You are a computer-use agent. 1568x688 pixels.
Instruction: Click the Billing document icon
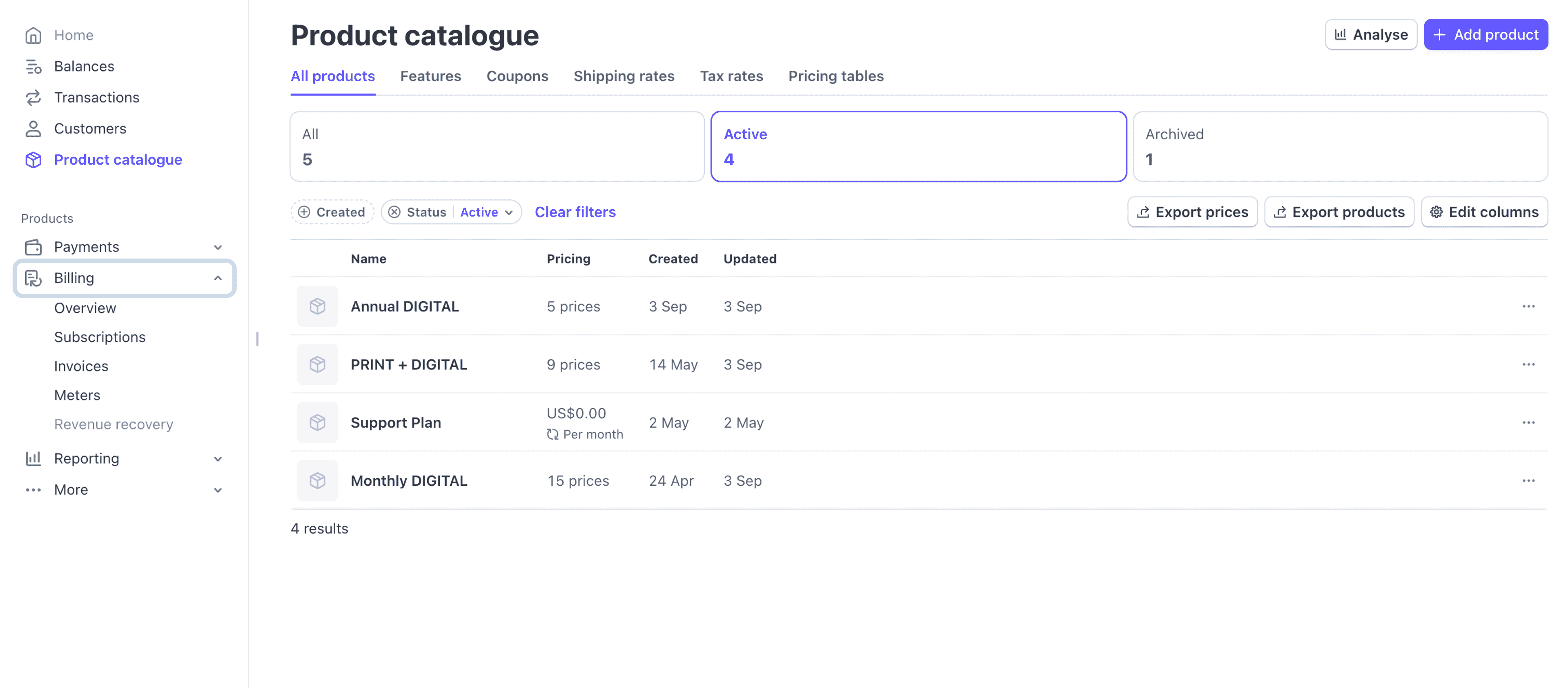coord(33,278)
